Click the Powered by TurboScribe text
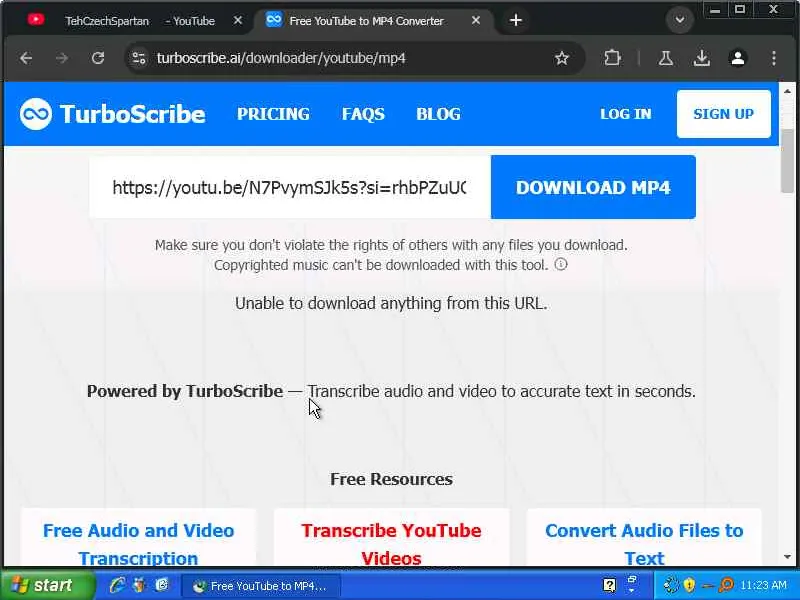Viewport: 800px width, 600px height. pos(185,391)
